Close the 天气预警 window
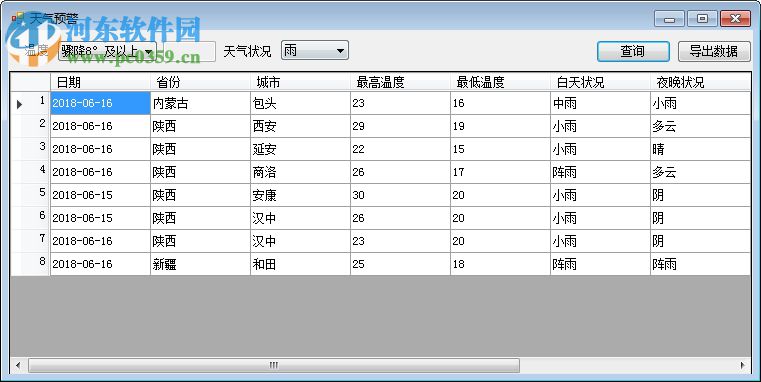 pyautogui.click(x=735, y=19)
